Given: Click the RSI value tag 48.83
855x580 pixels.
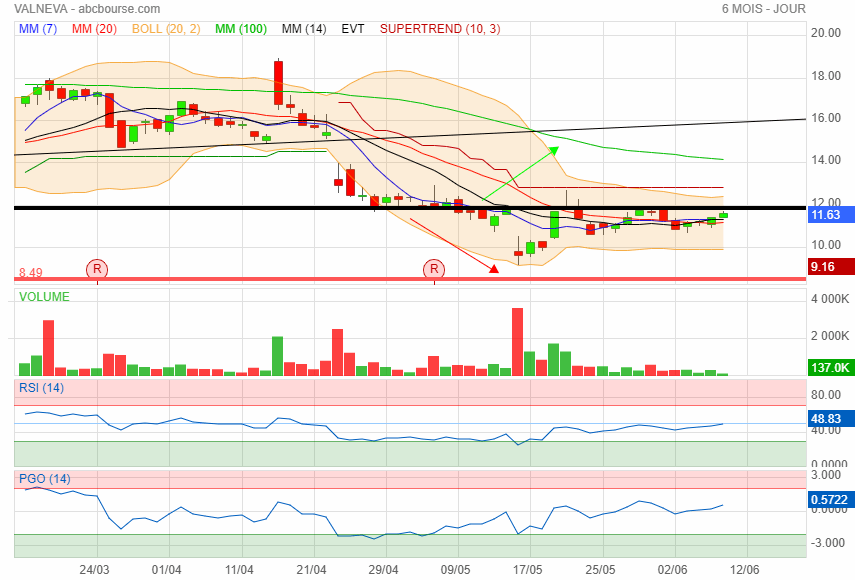Looking at the screenshot, I should point(831,419).
